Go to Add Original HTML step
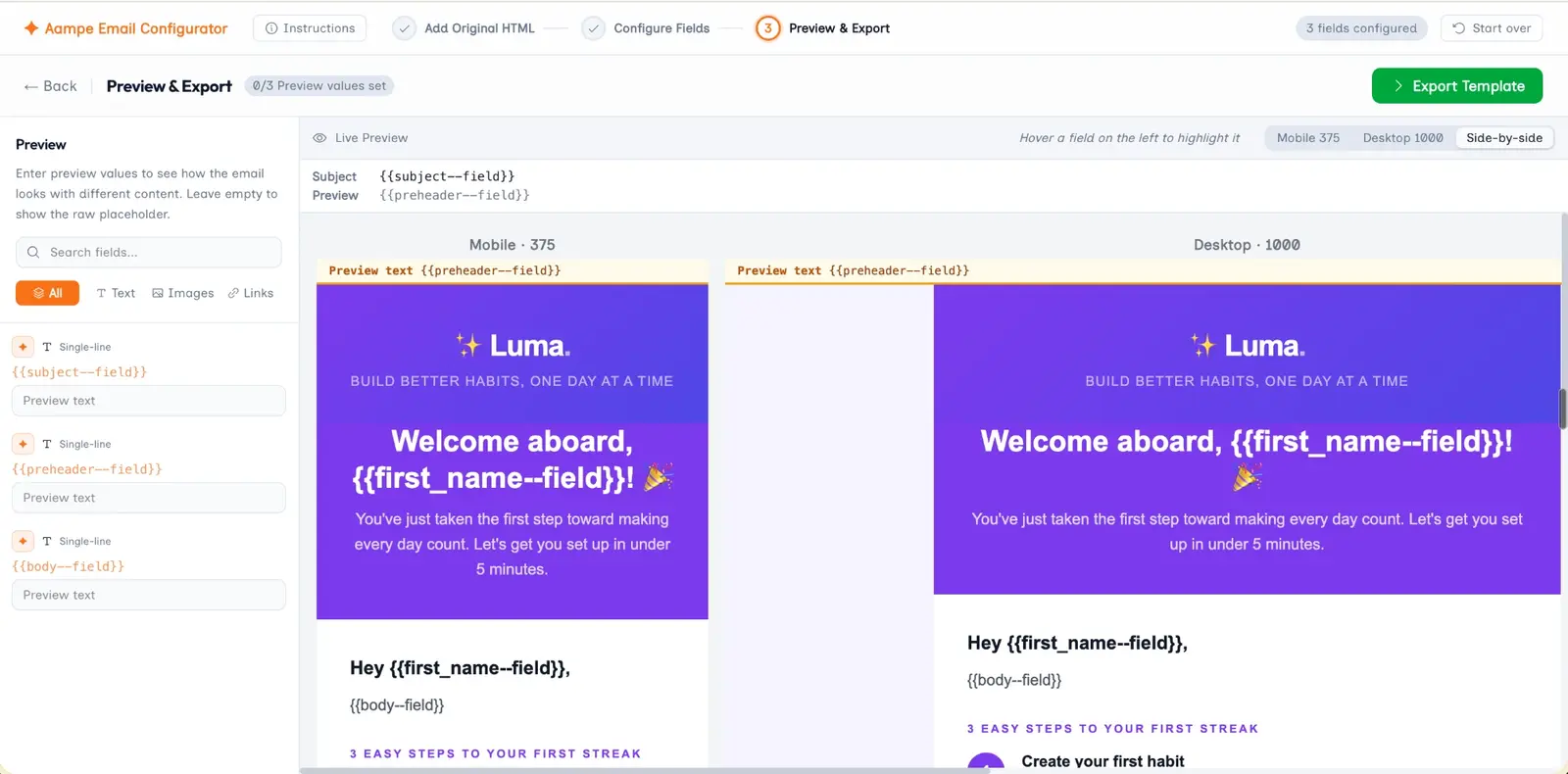 (479, 28)
